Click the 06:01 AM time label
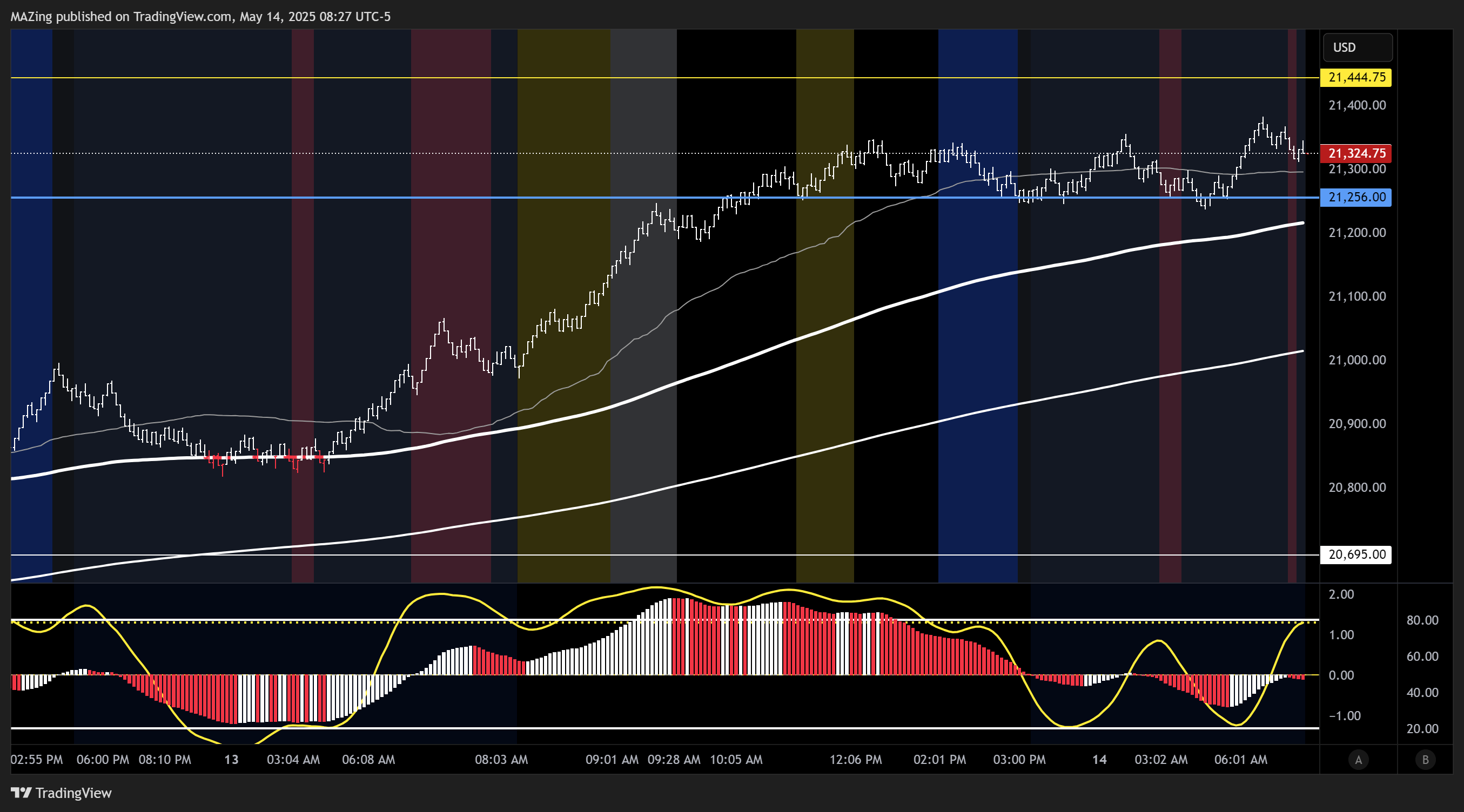Viewport: 1464px width, 812px height. pos(1241,760)
